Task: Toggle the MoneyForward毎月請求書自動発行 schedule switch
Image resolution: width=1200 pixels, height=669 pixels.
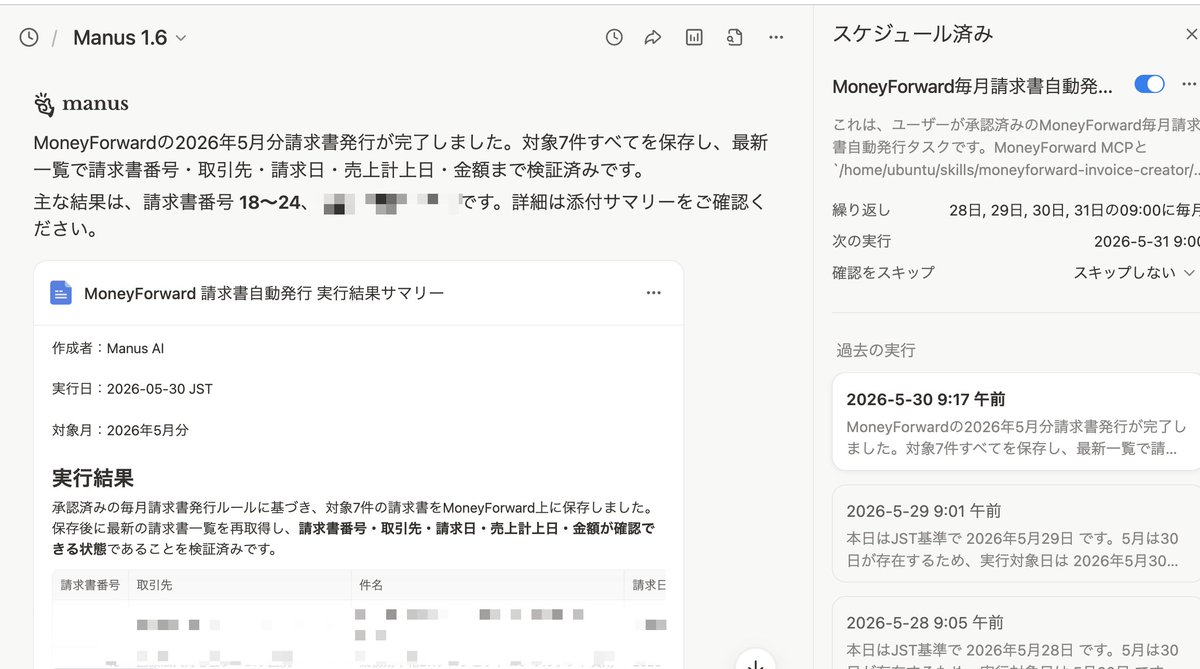Action: (1150, 85)
